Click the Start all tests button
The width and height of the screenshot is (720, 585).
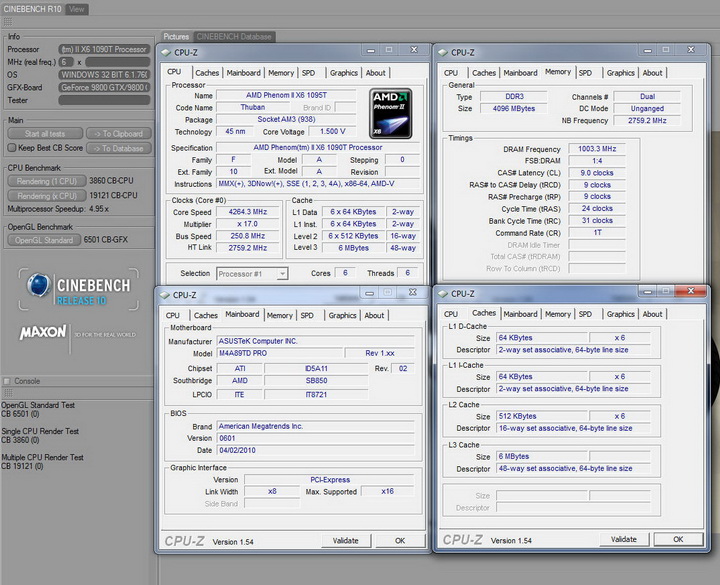coord(45,134)
